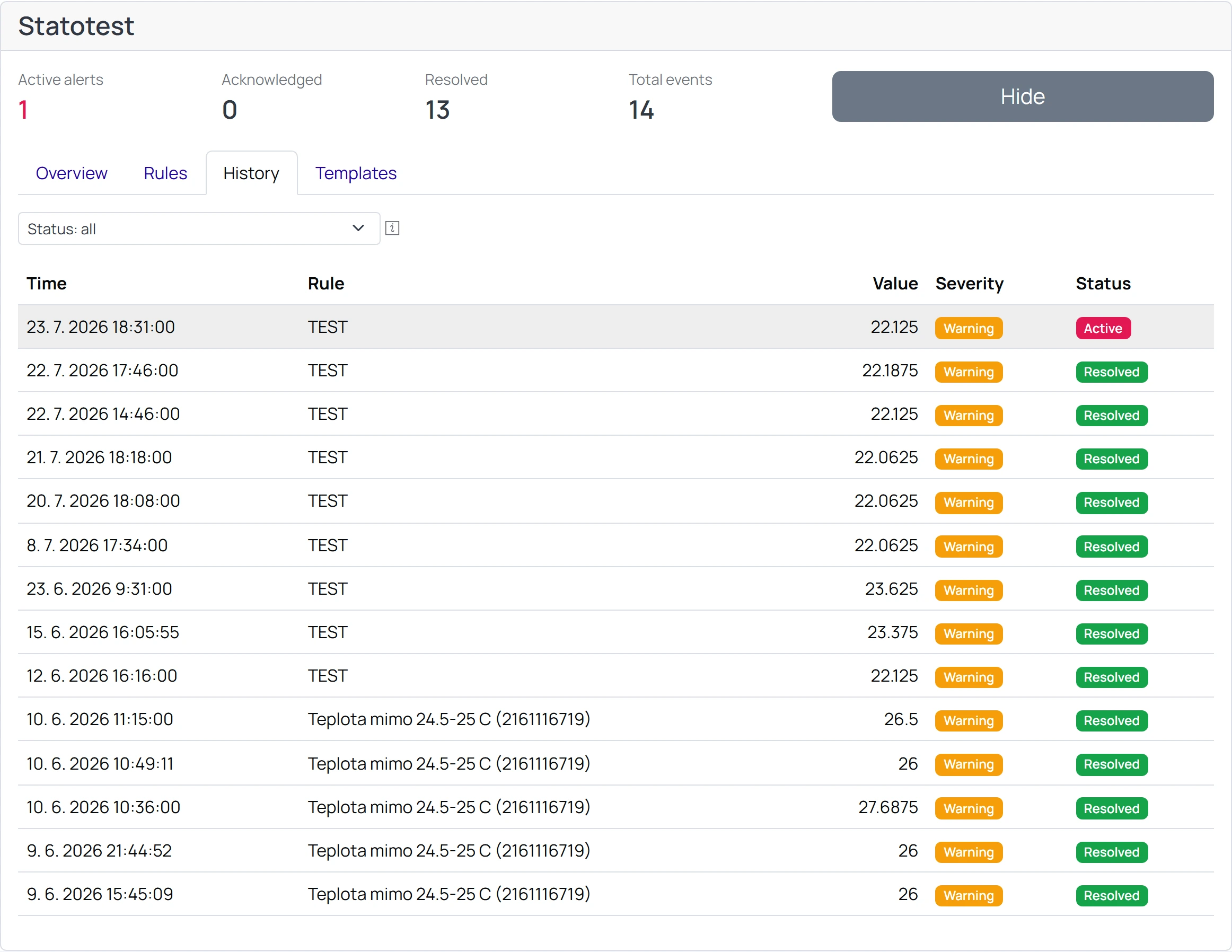1232x952 pixels.
Task: Select the row dated 22. 7. 2026 14:46:00
Action: (x=616, y=414)
